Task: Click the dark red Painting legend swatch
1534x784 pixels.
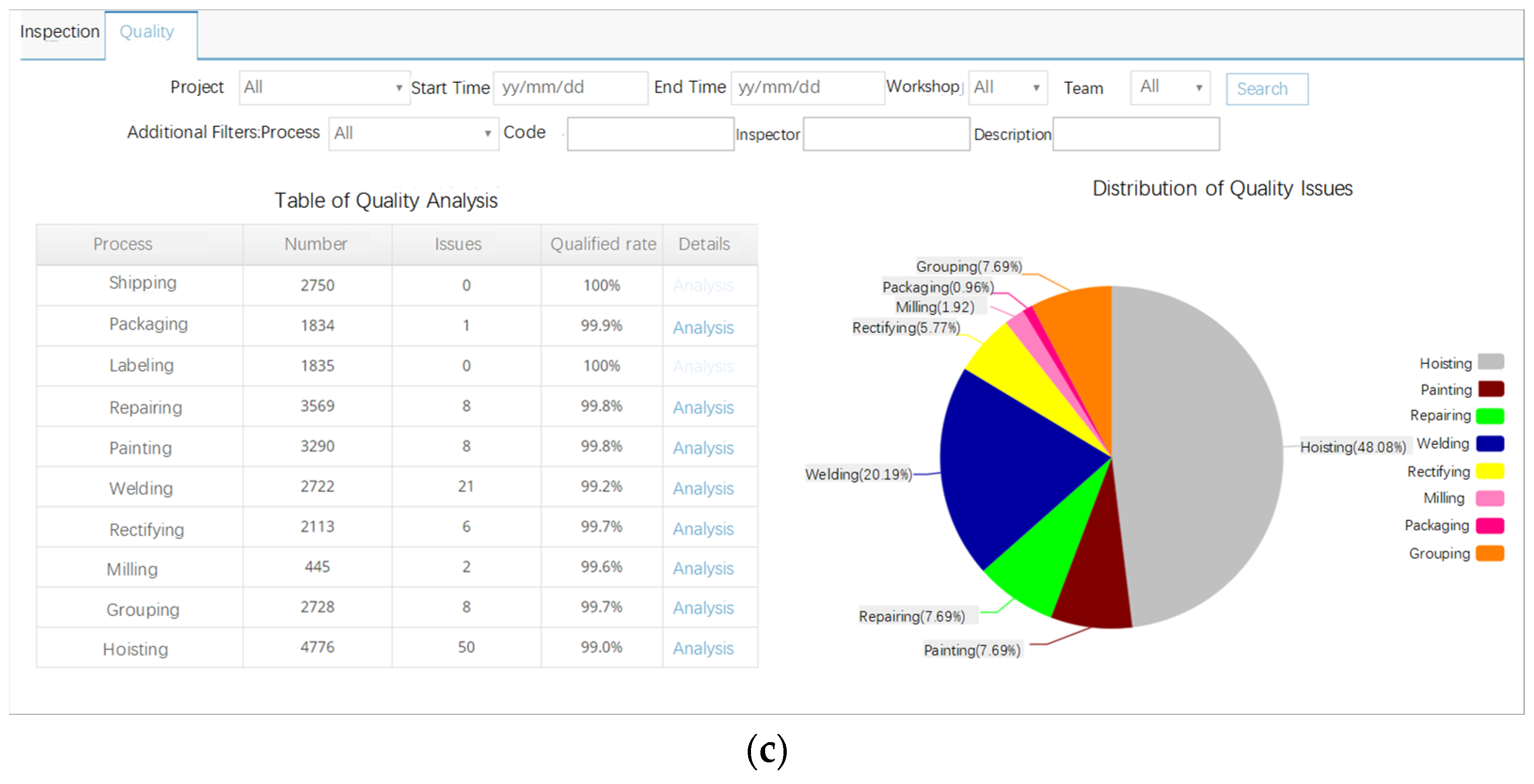Action: (1490, 389)
